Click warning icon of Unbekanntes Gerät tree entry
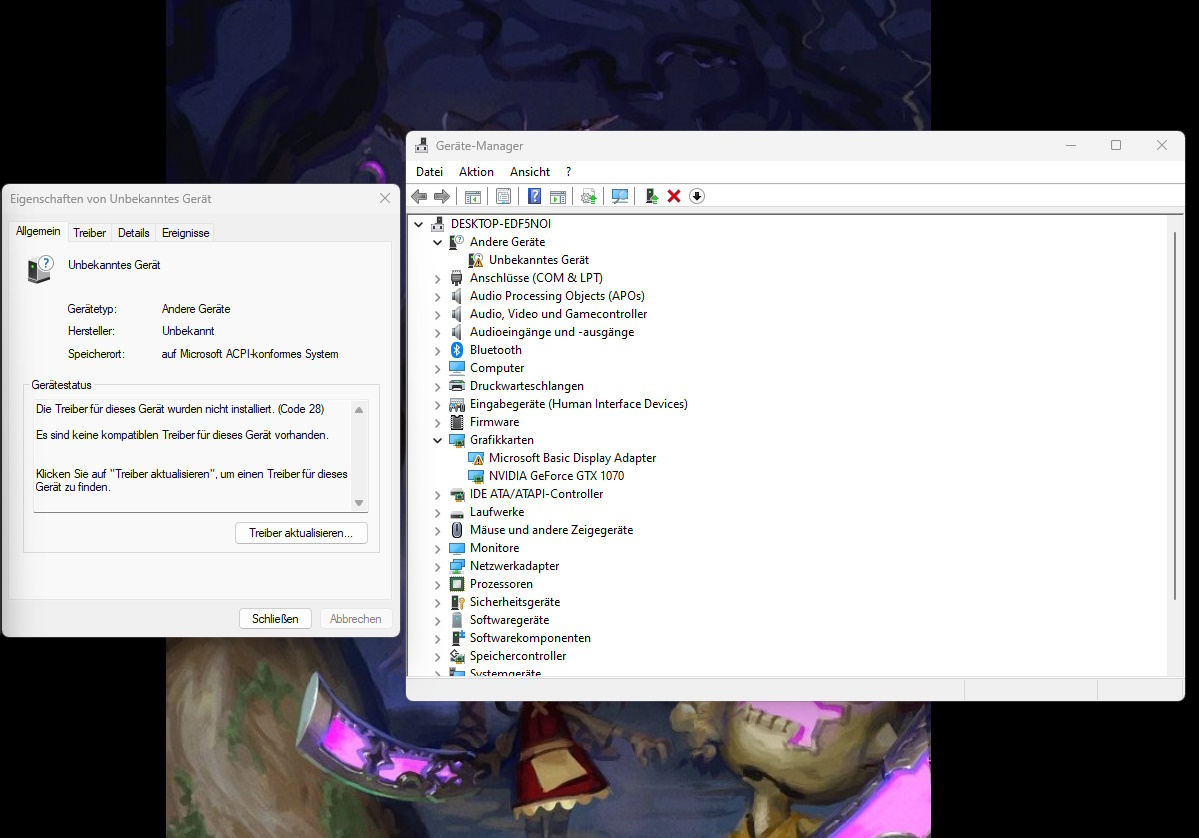Screen dimensions: 1199x838 [x=476, y=261]
